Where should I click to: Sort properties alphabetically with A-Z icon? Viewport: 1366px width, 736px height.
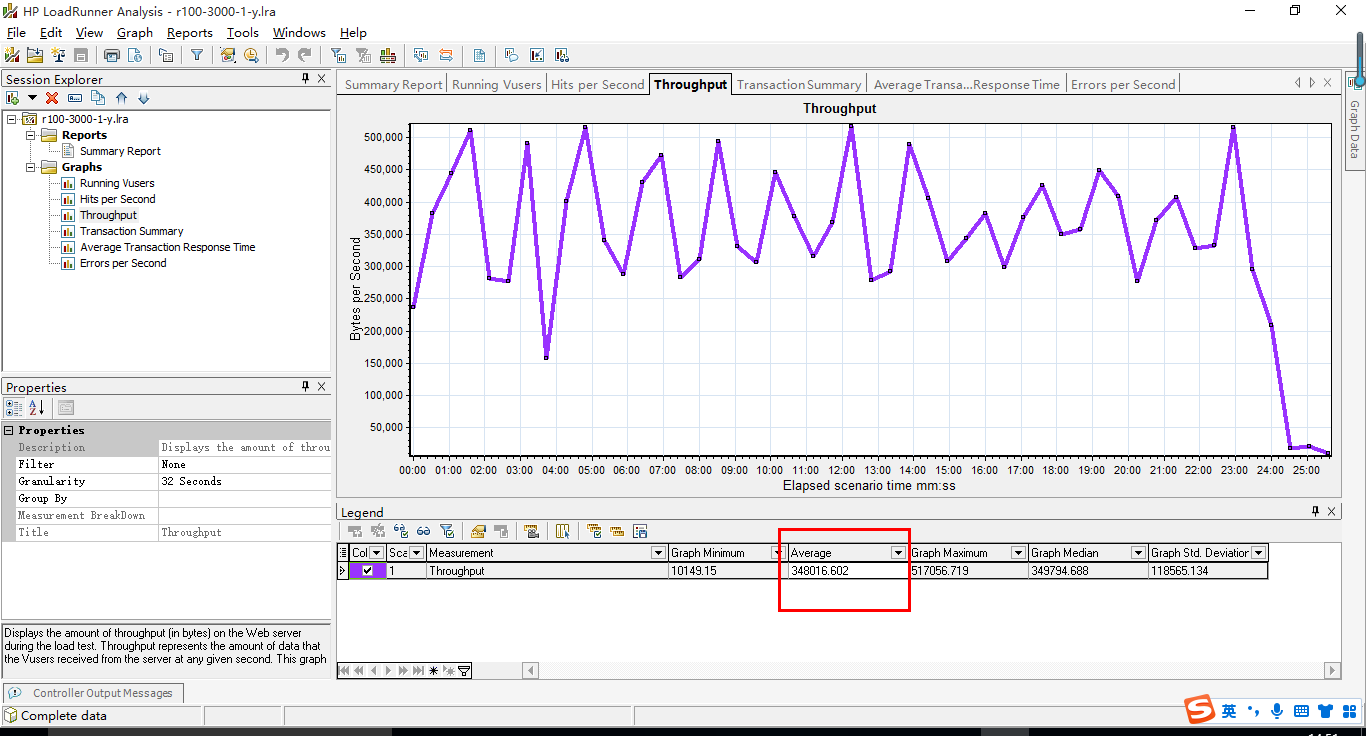coord(37,407)
